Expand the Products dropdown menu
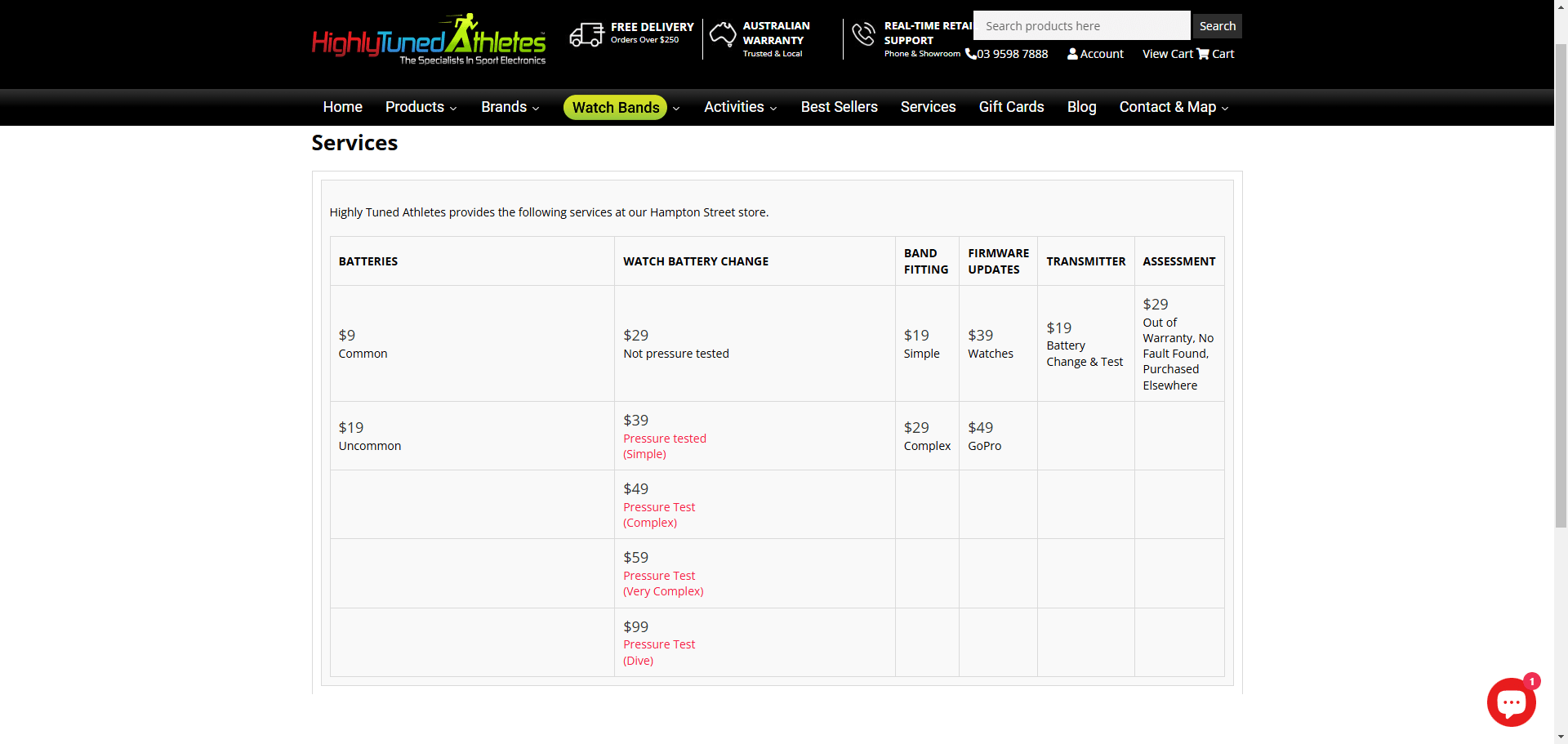Image resolution: width=1568 pixels, height=744 pixels. pos(421,107)
